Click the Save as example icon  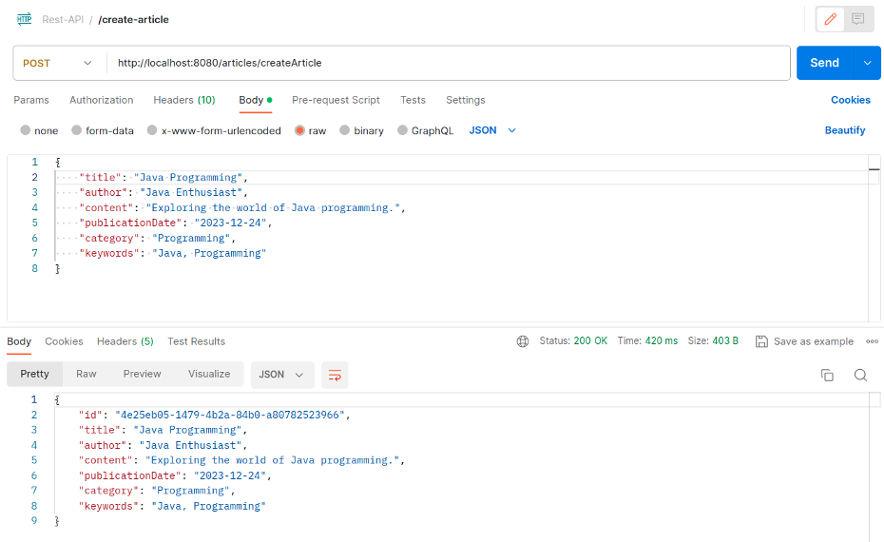pyautogui.click(x=762, y=341)
